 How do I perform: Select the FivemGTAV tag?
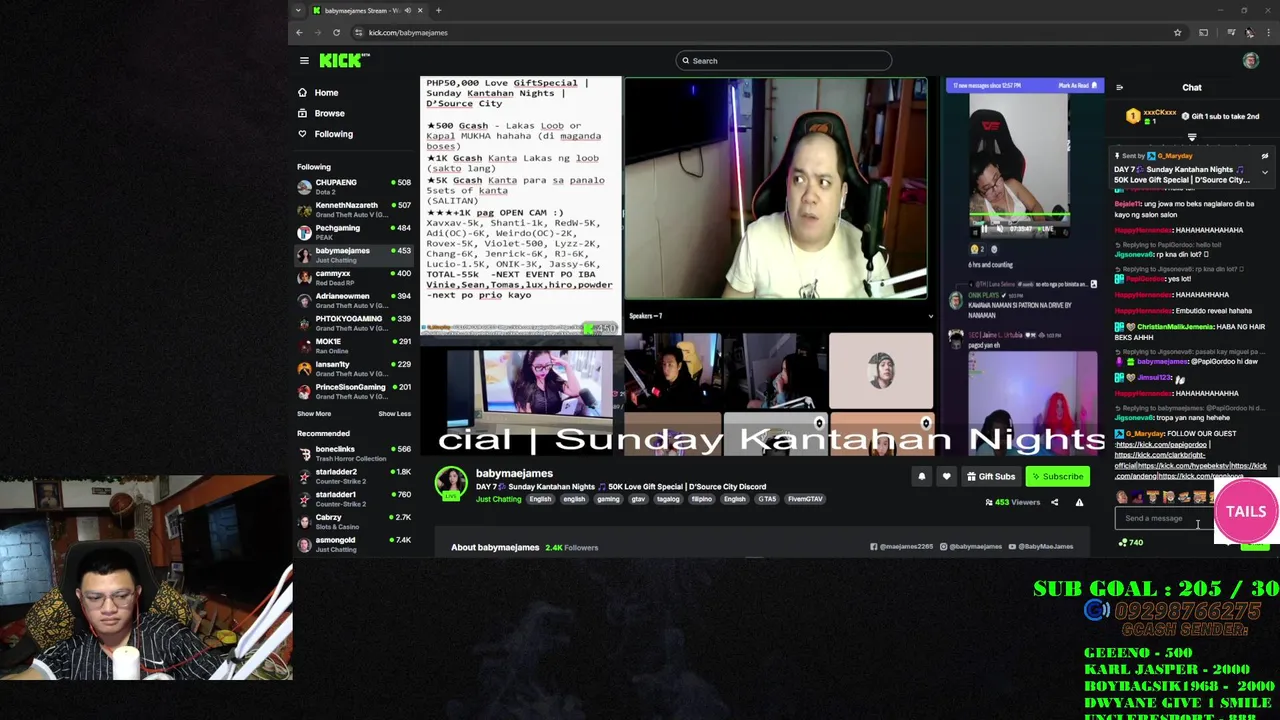point(805,499)
